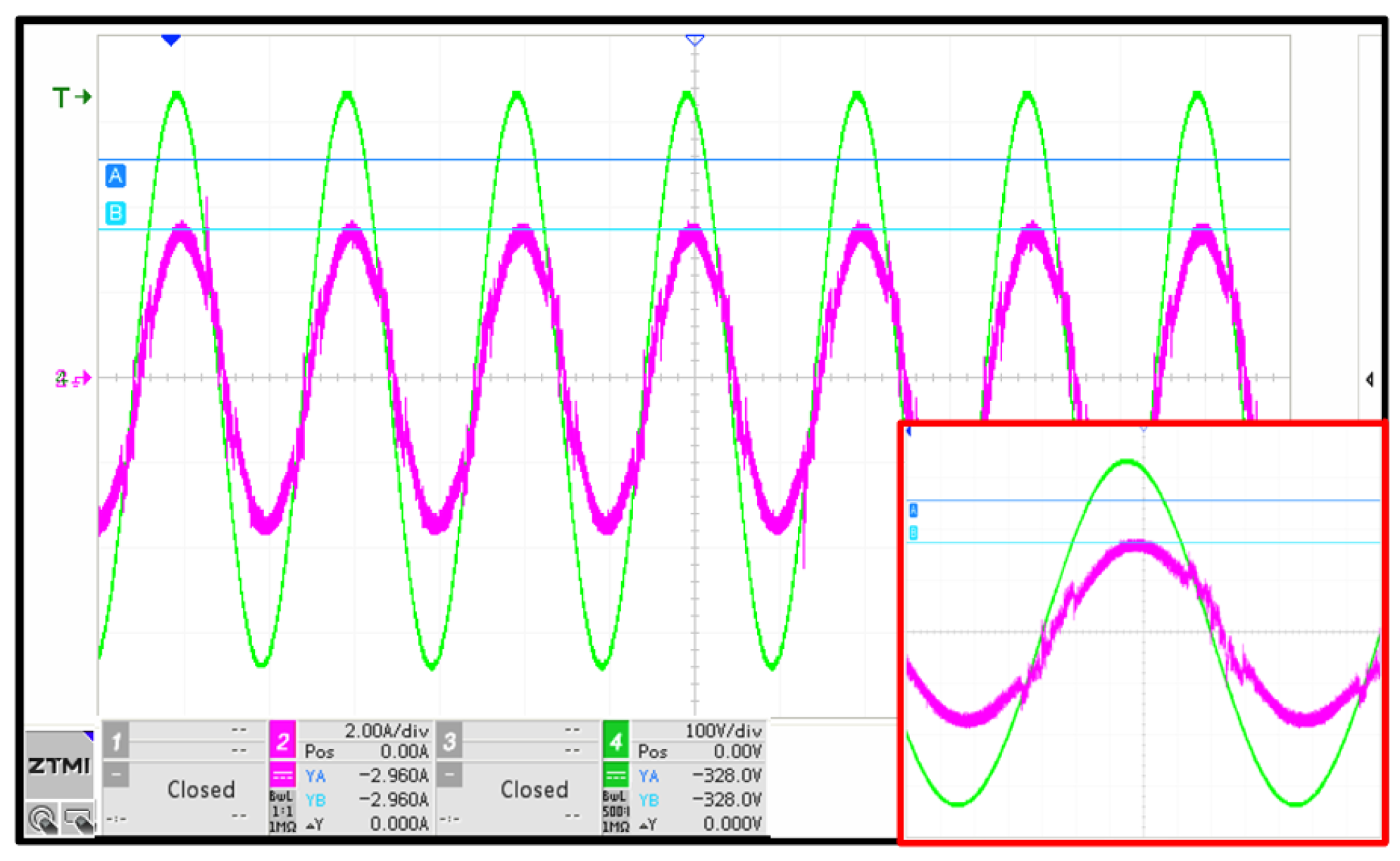Click the green channel 4 button
The image size is (1400, 861).
tap(615, 740)
